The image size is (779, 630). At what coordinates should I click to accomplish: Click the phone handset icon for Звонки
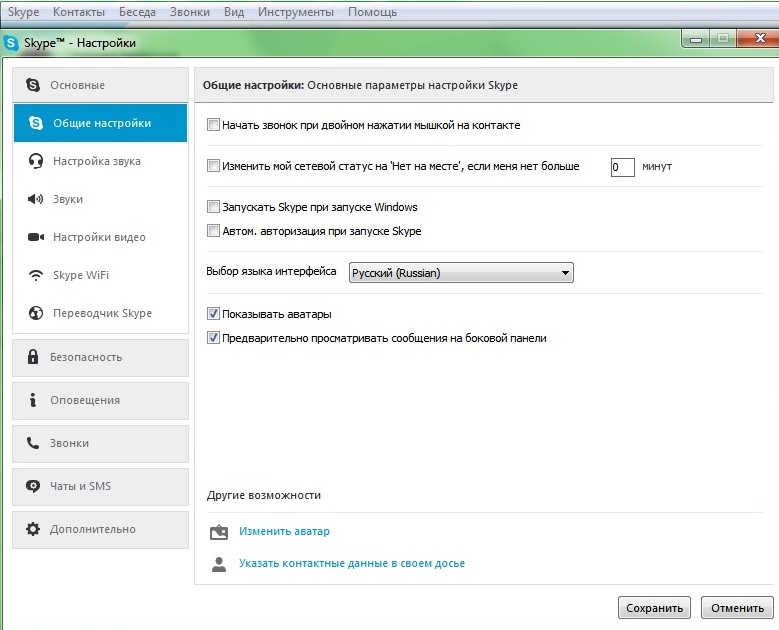pyautogui.click(x=33, y=443)
